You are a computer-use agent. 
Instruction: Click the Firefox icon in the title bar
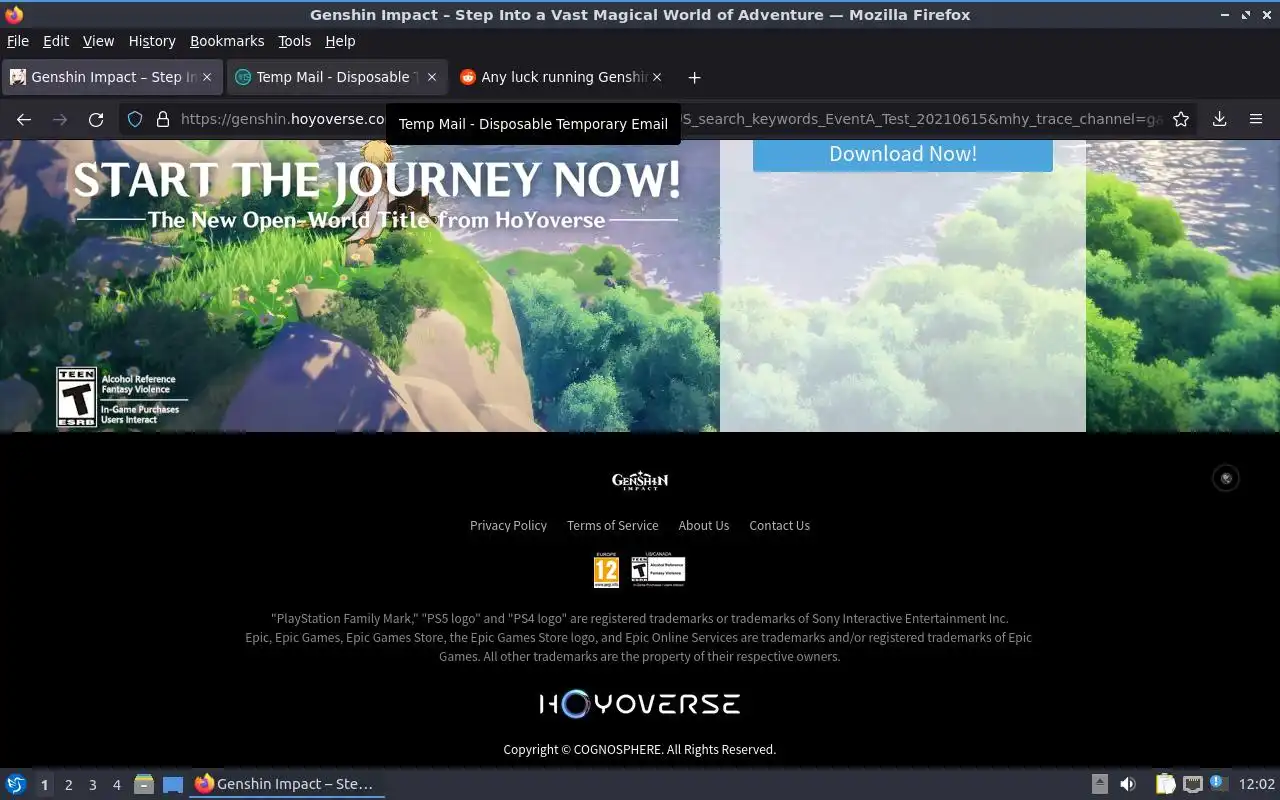14,14
